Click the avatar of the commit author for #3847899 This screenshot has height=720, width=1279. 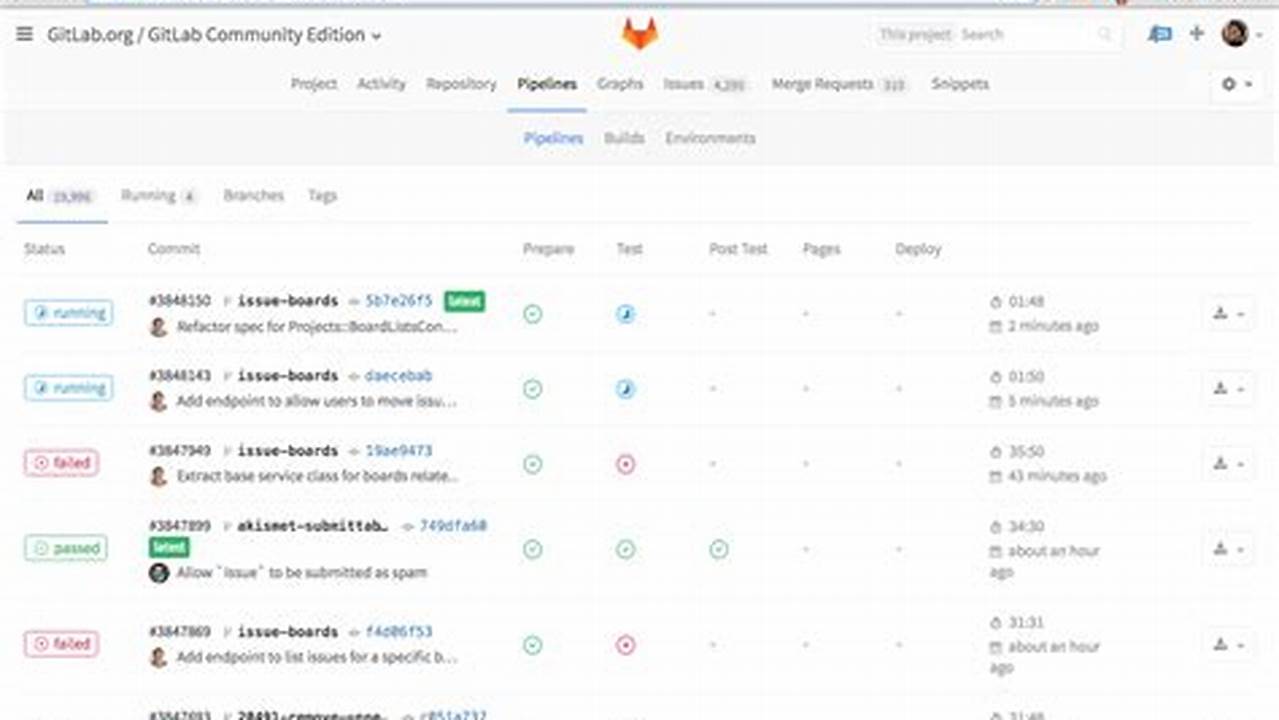[158, 572]
